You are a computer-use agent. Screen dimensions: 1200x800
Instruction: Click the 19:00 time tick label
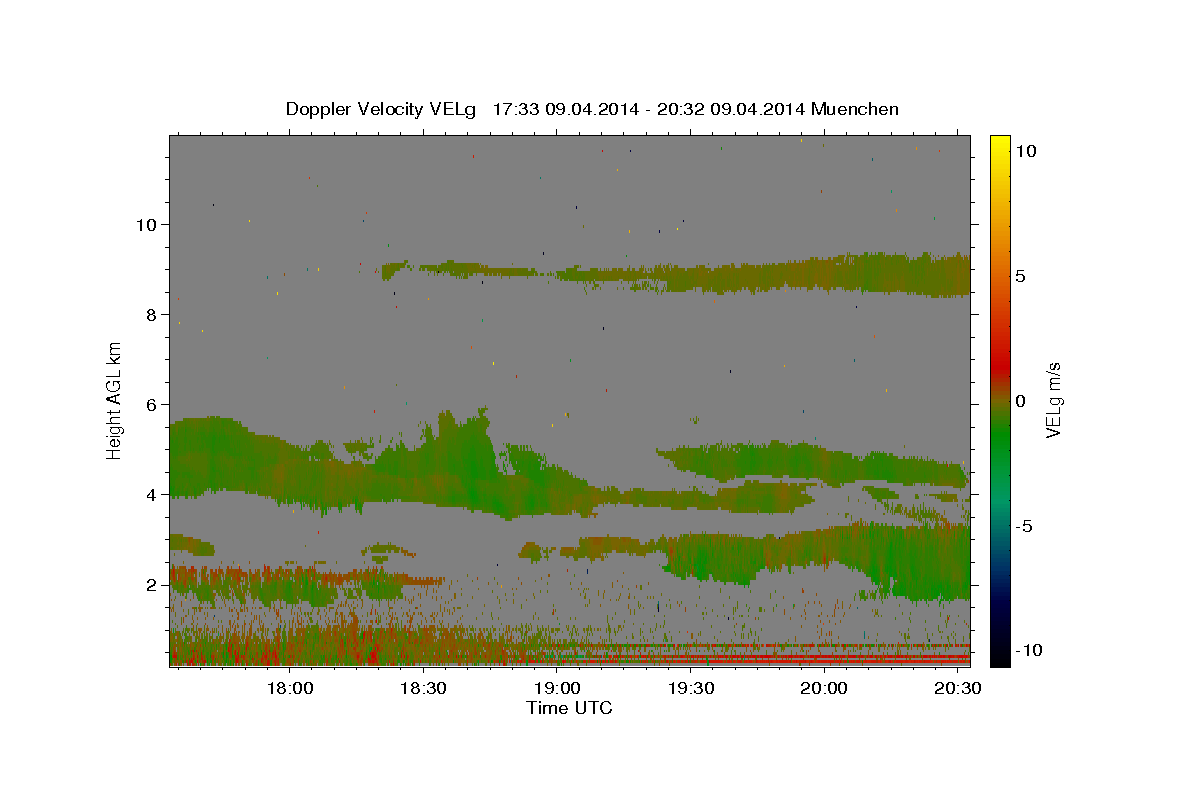[558, 688]
